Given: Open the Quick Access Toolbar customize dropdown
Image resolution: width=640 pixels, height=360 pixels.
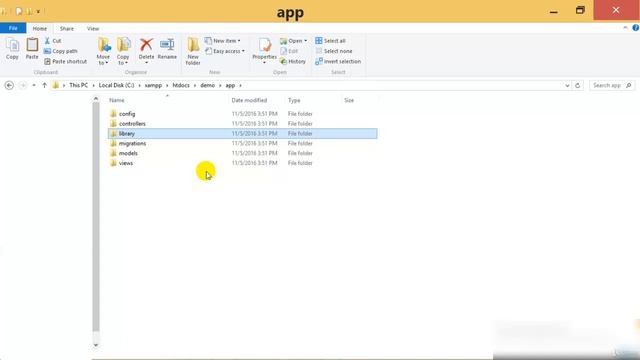Looking at the screenshot, I should click(x=38, y=11).
